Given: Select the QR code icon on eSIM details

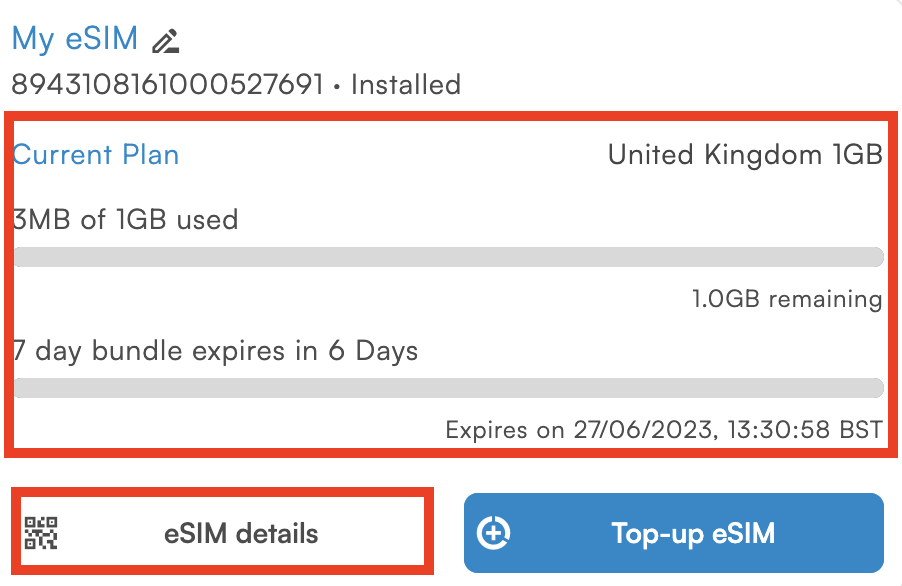Looking at the screenshot, I should 41,532.
